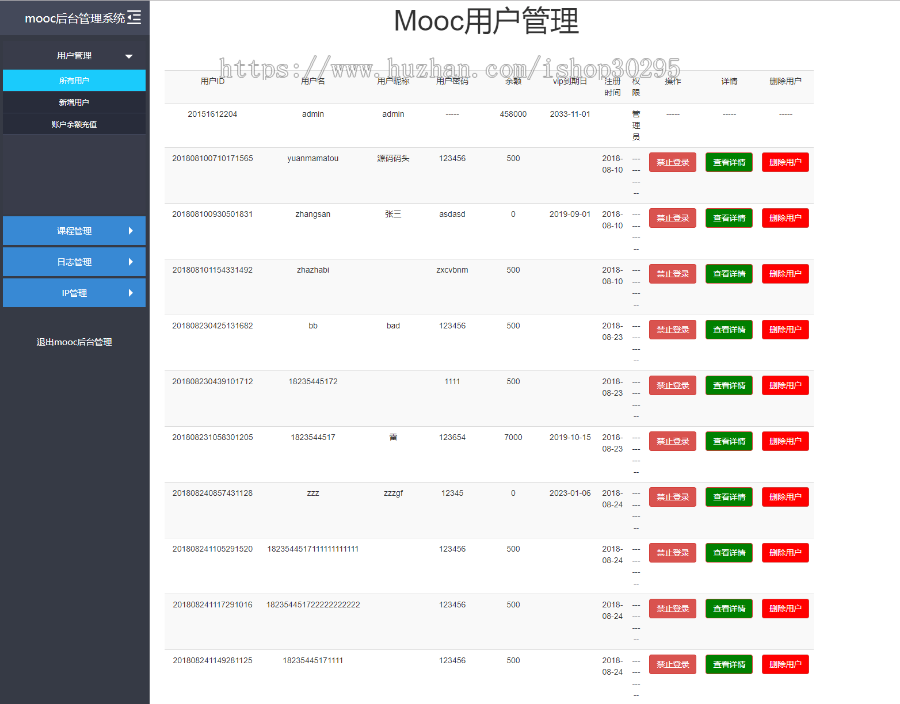Click 查看详情 for user zhangsan
This screenshot has width=900, height=704.
pos(728,217)
